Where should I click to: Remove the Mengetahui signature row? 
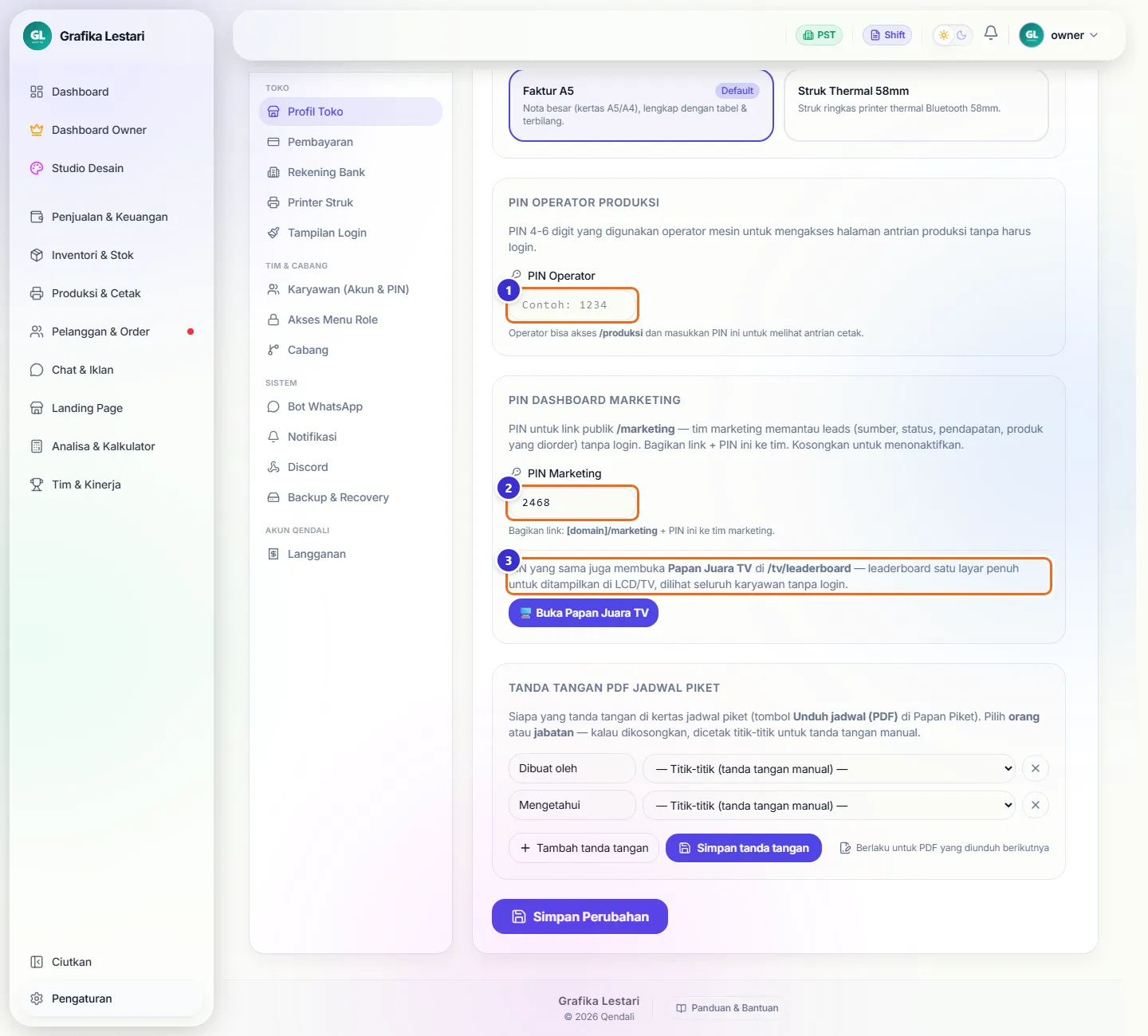(1036, 805)
